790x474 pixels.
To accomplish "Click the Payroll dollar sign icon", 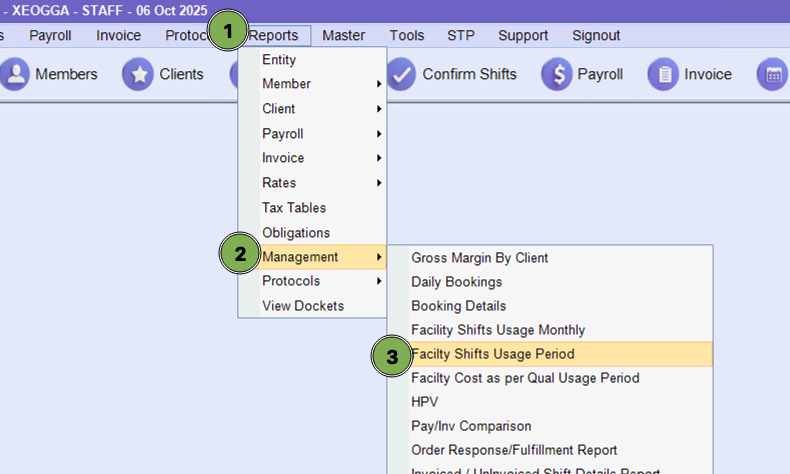I will tap(558, 74).
